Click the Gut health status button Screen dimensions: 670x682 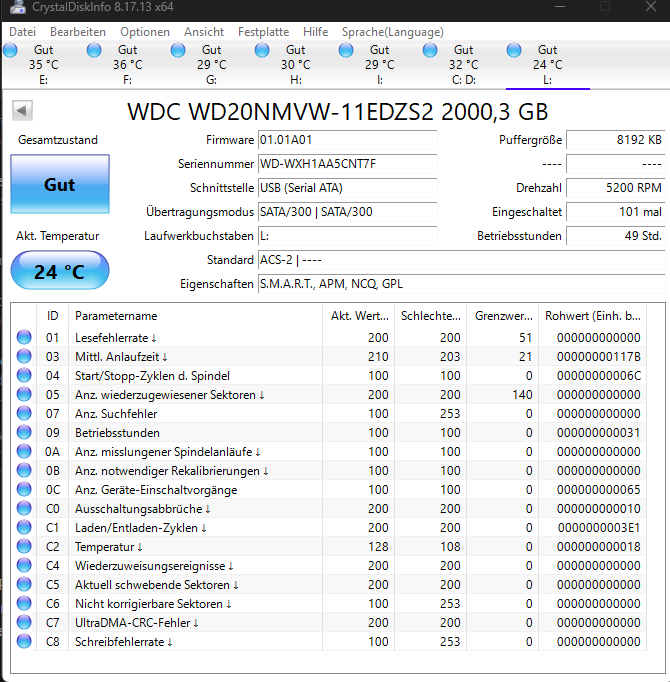pyautogui.click(x=60, y=184)
